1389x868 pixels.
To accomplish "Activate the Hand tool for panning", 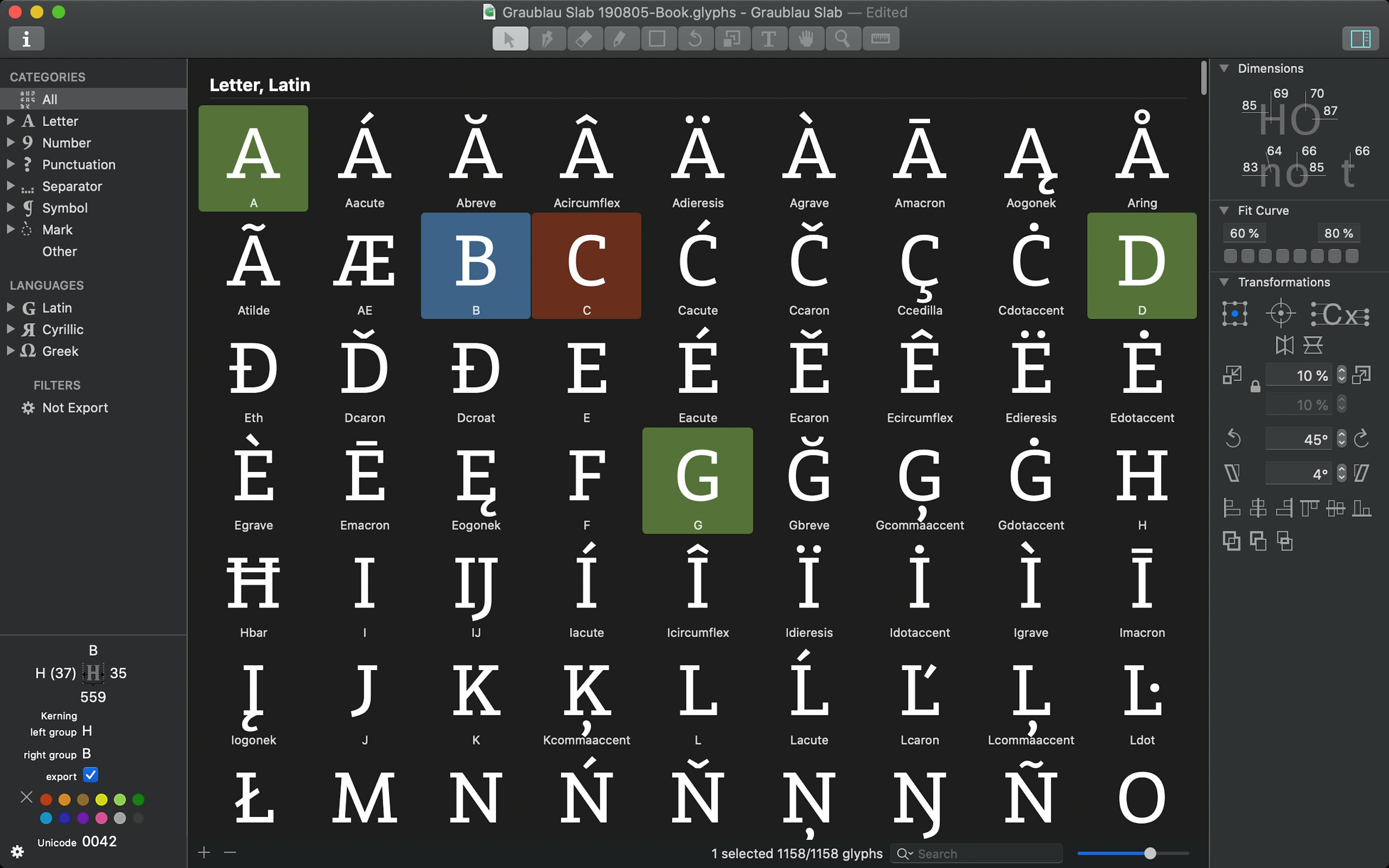I will pos(806,38).
